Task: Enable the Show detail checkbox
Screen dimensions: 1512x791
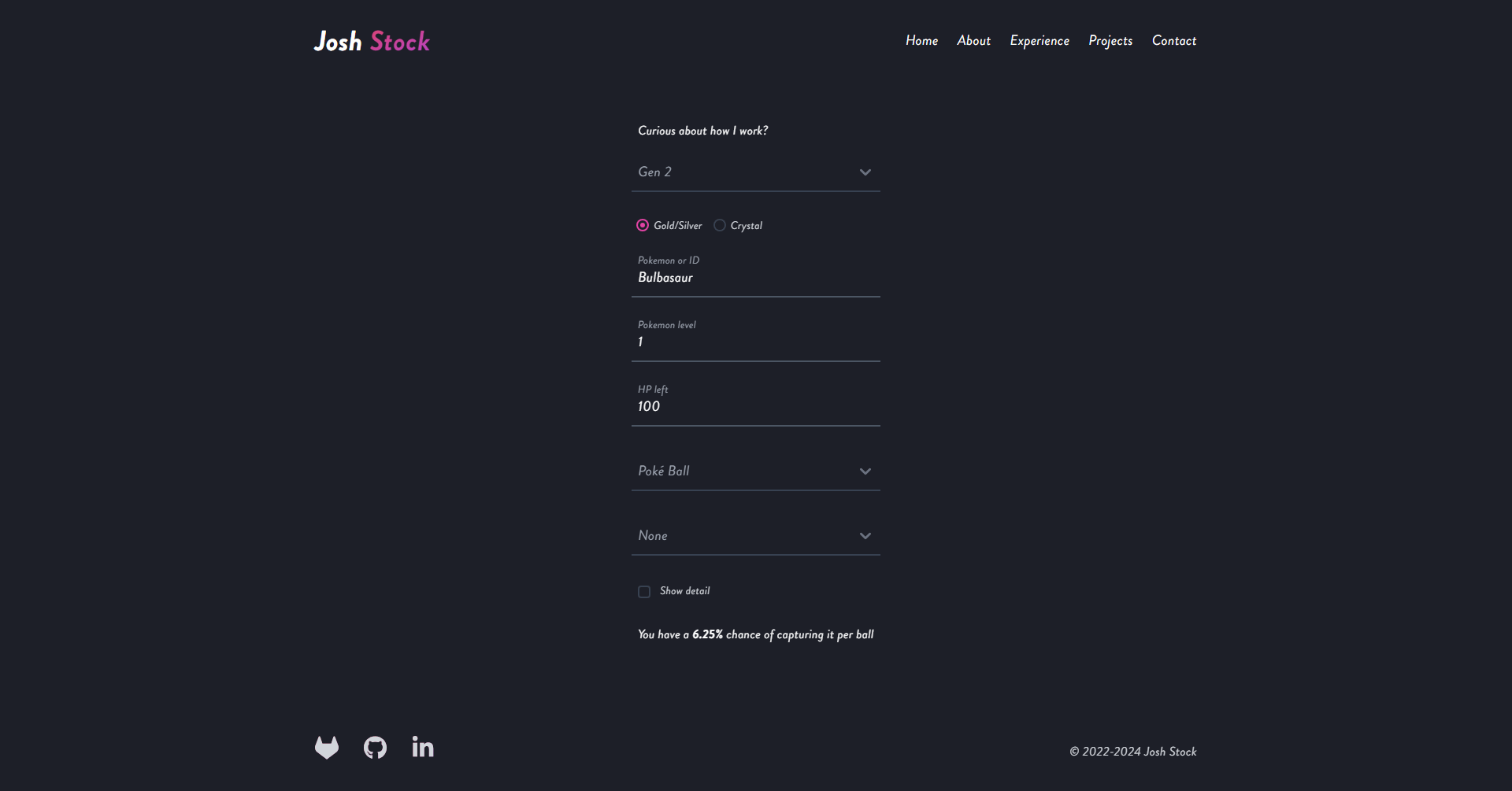Action: [x=644, y=592]
